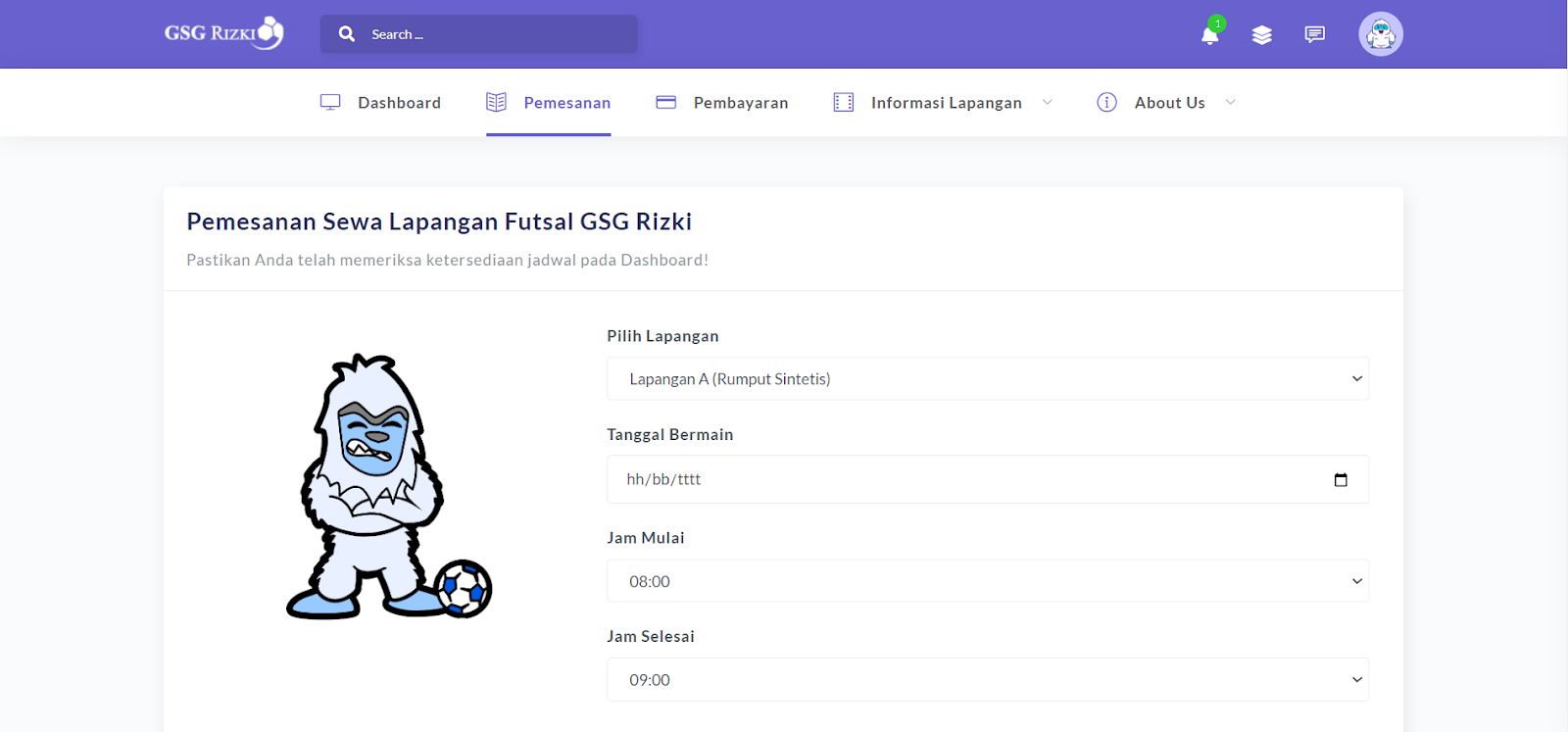Click the page title 'Pemesanan Sewa Lapangan Futsal GSG Rizki'
The image size is (1568, 732).
pyautogui.click(x=439, y=221)
